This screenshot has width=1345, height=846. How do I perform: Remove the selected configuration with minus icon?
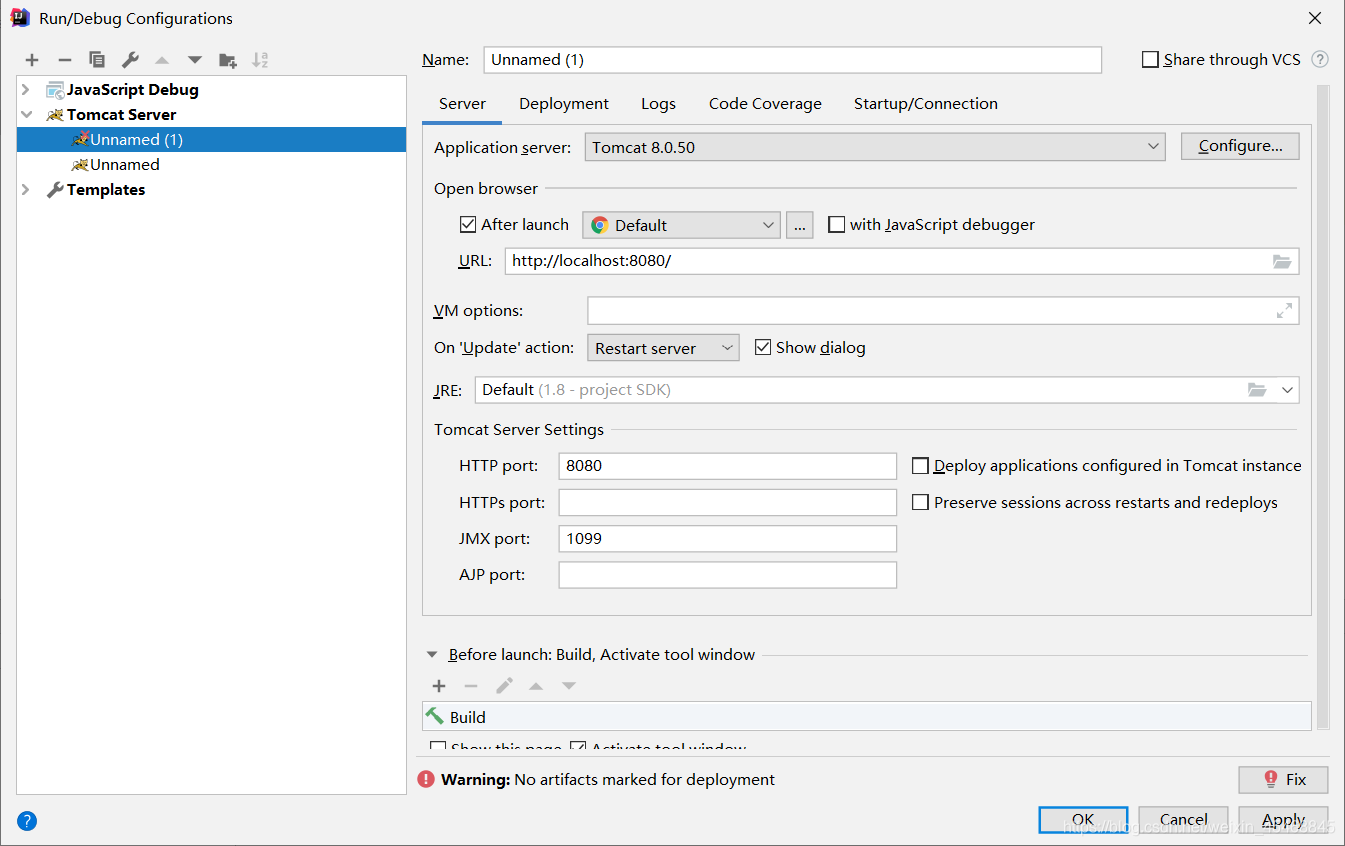64,60
